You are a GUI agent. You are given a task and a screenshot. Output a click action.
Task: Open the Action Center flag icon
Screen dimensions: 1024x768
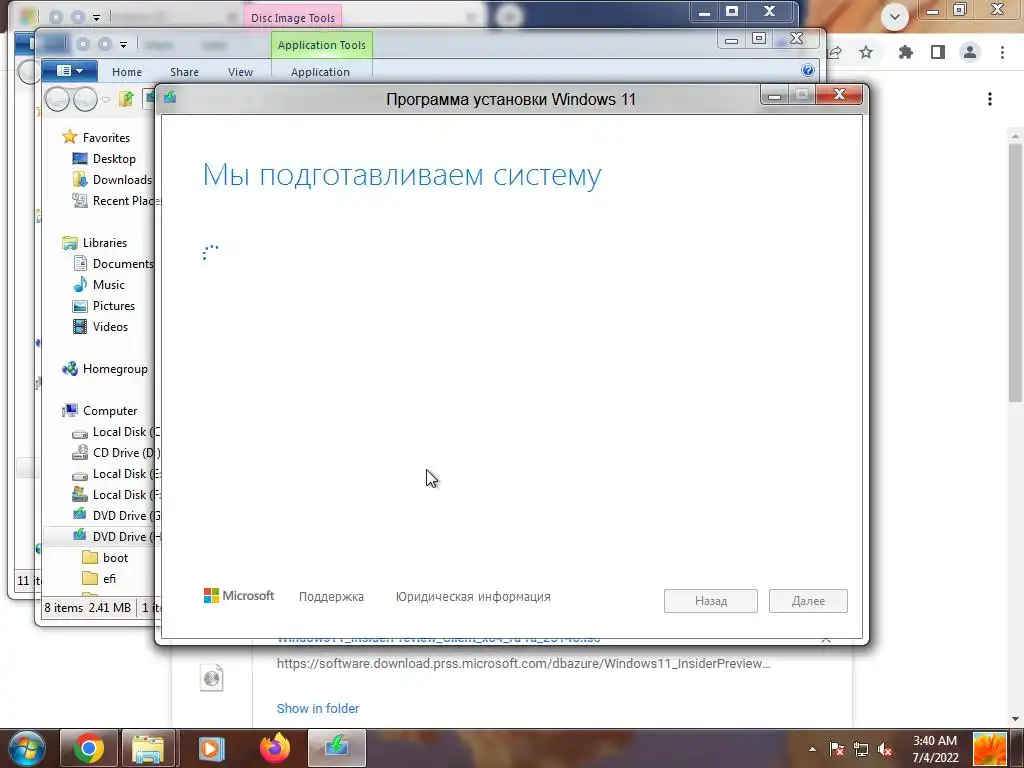(x=837, y=749)
